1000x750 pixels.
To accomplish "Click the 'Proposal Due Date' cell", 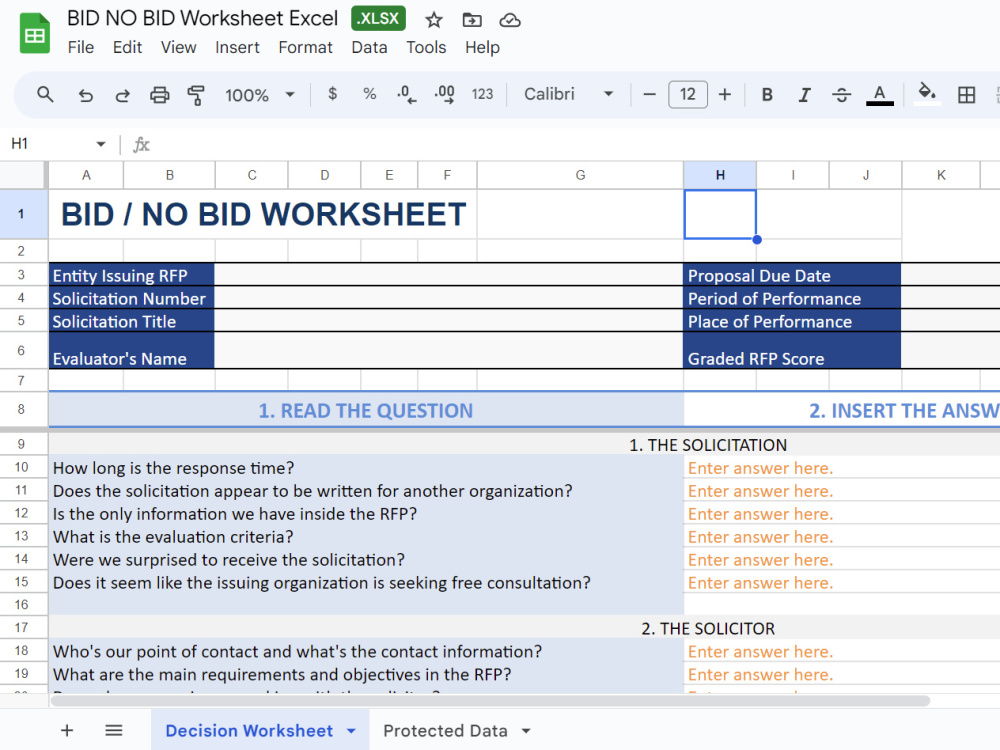I will [x=792, y=275].
